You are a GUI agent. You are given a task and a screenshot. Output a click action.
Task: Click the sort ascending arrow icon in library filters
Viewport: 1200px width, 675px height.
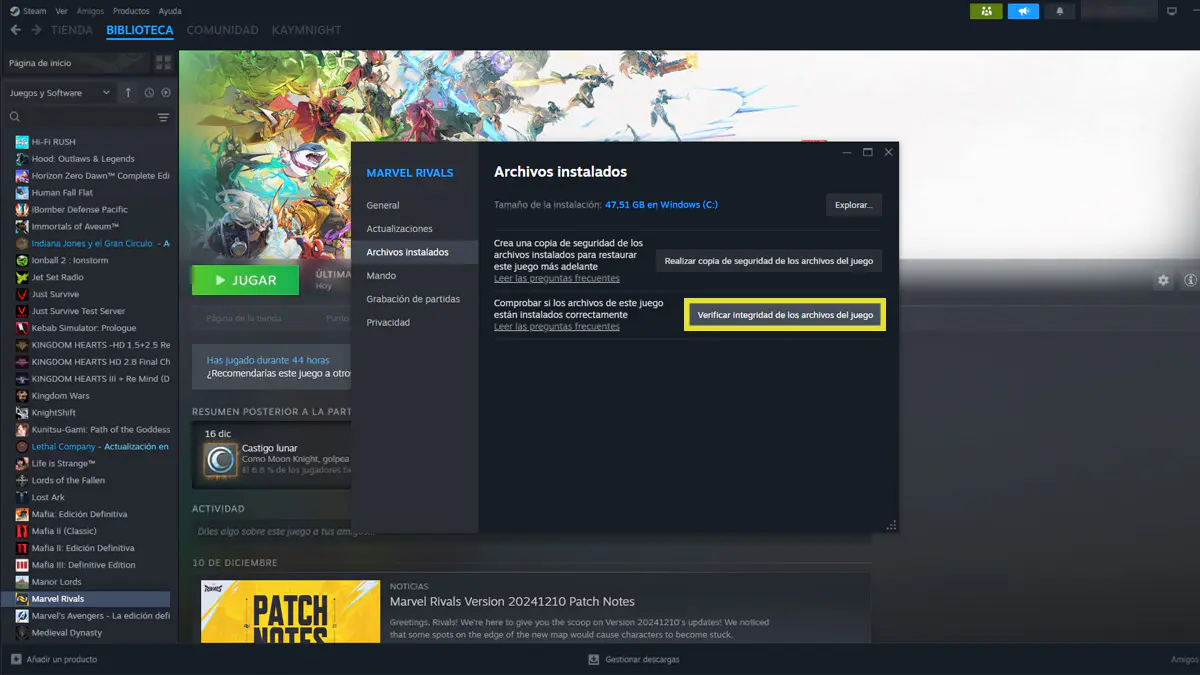click(128, 93)
